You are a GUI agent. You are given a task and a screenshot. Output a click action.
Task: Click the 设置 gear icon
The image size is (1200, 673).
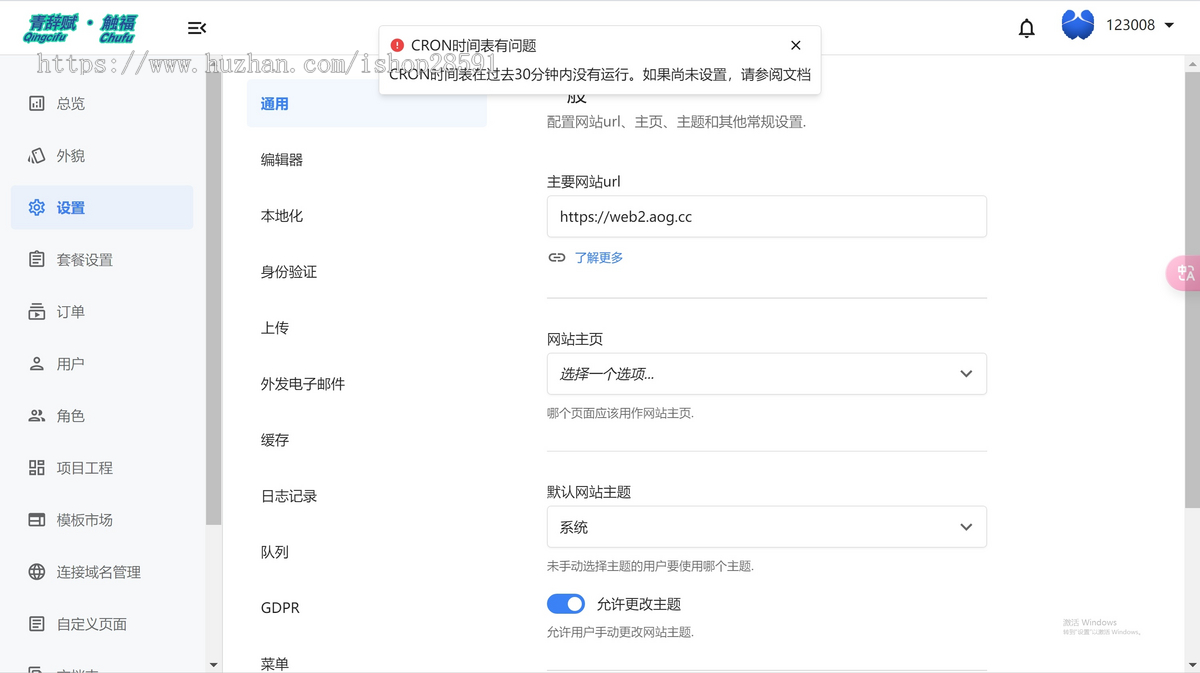(x=37, y=207)
